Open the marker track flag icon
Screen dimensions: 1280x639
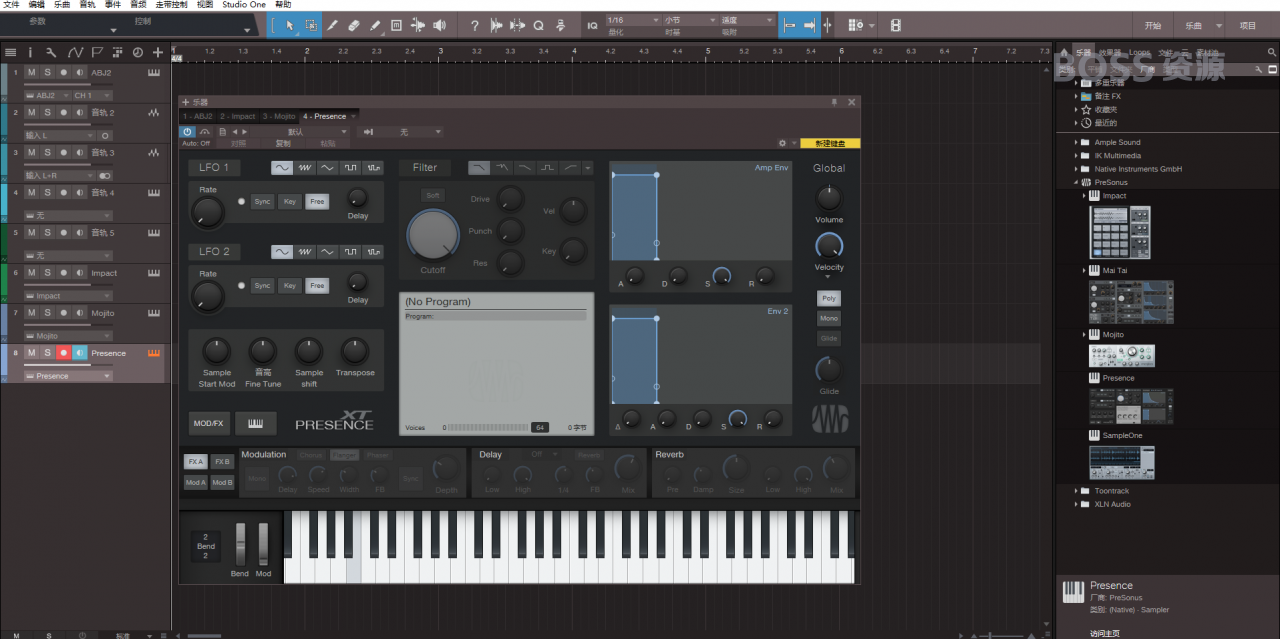click(x=97, y=52)
